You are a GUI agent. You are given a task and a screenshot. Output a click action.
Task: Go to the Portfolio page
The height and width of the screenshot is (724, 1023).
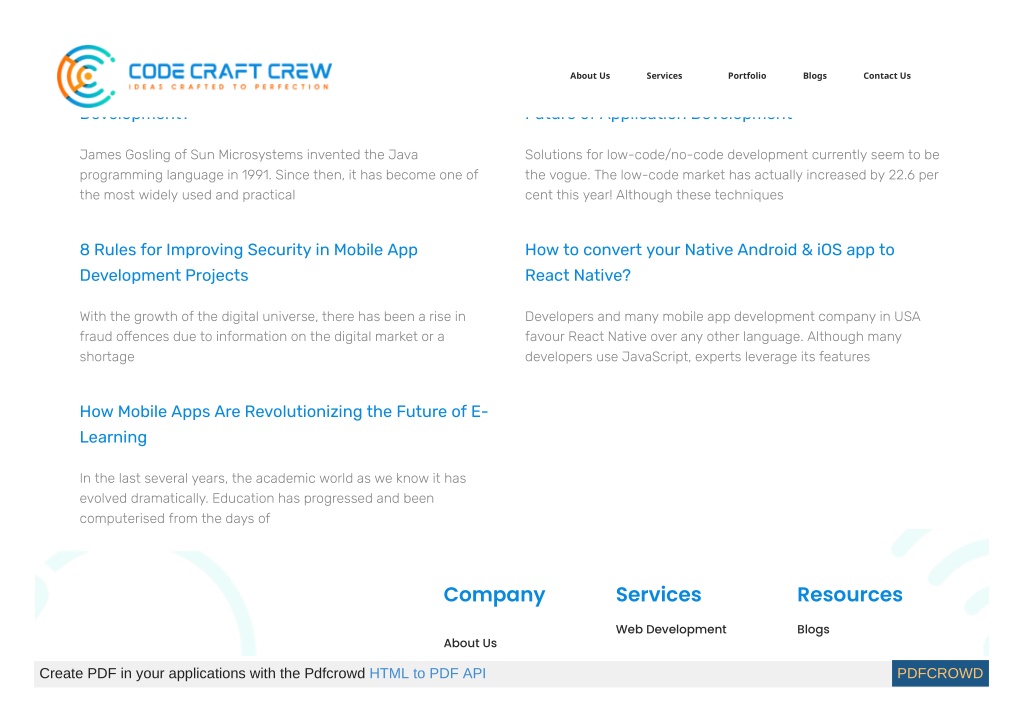[747, 76]
